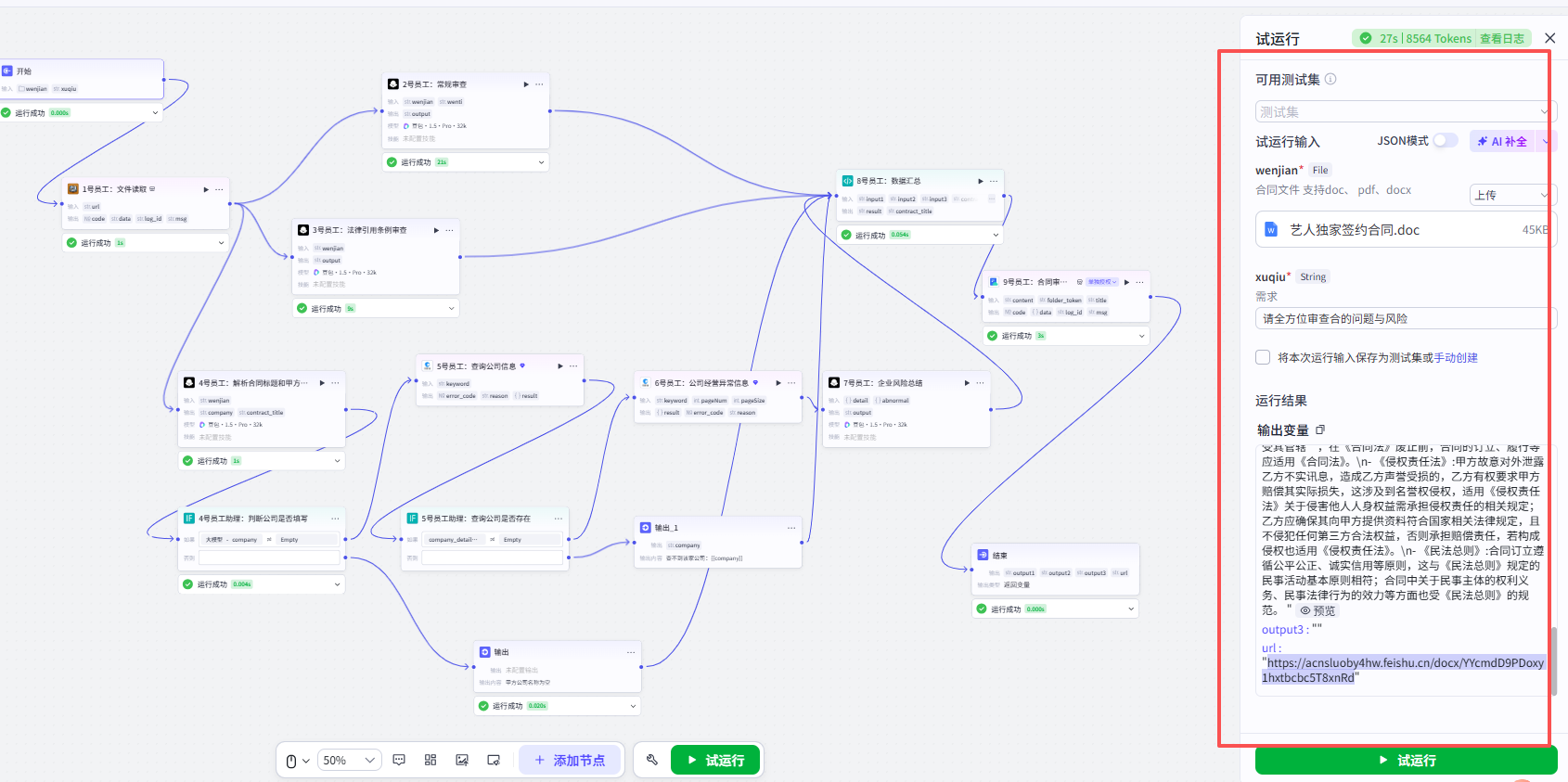Click the 8号员工 数据汇总 code node icon
This screenshot has height=782, width=1568.
(x=847, y=181)
